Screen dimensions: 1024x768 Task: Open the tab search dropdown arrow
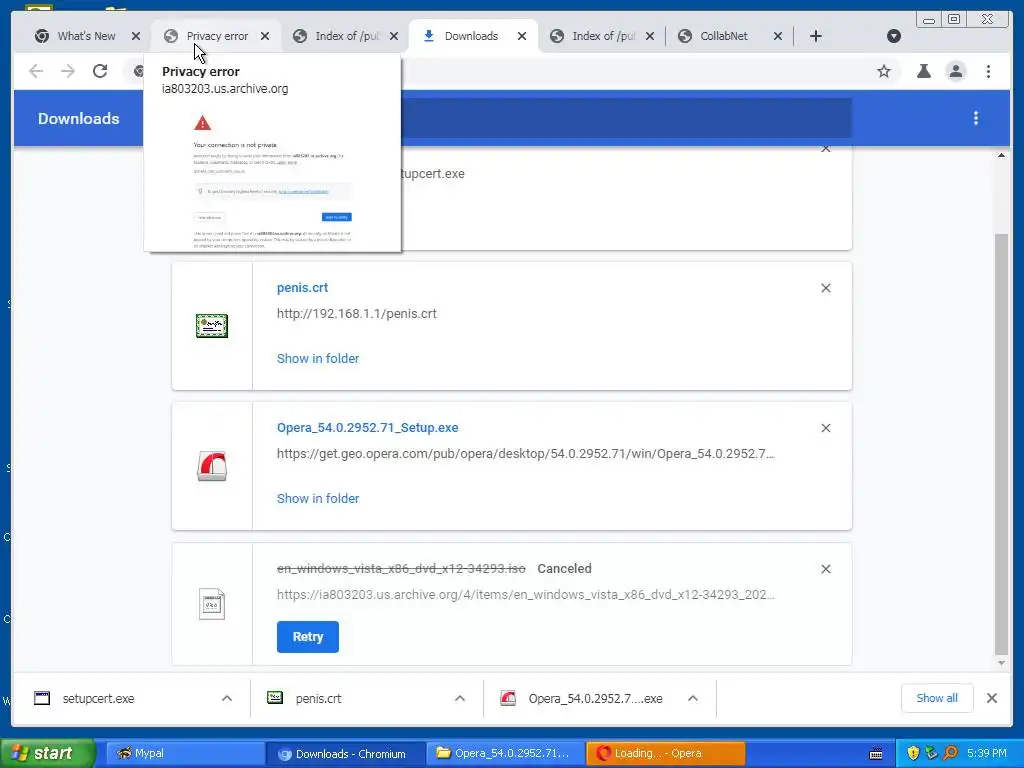click(x=894, y=36)
